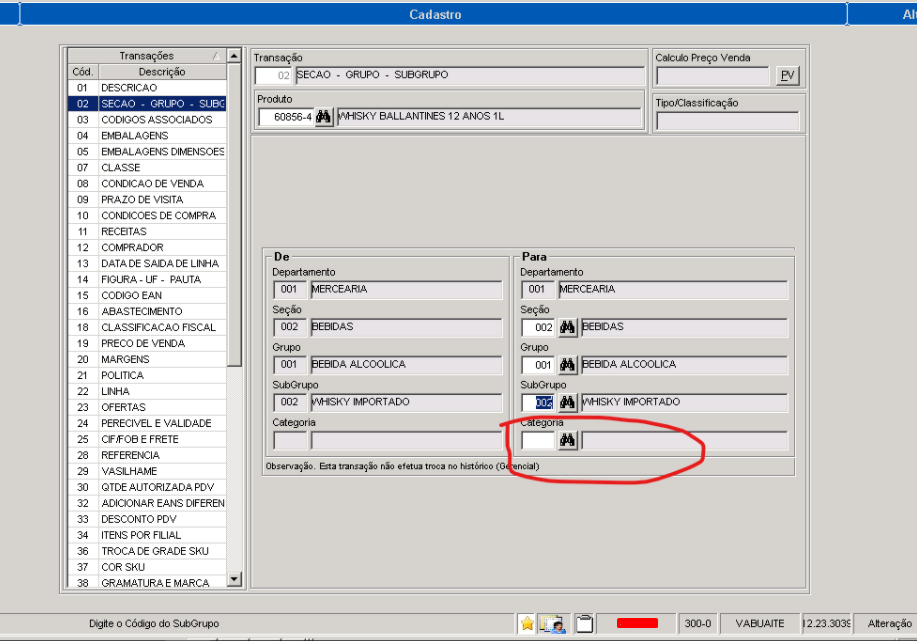This screenshot has width=917, height=641.
Task: Select transaction OFERTAS
Action: tap(147, 407)
